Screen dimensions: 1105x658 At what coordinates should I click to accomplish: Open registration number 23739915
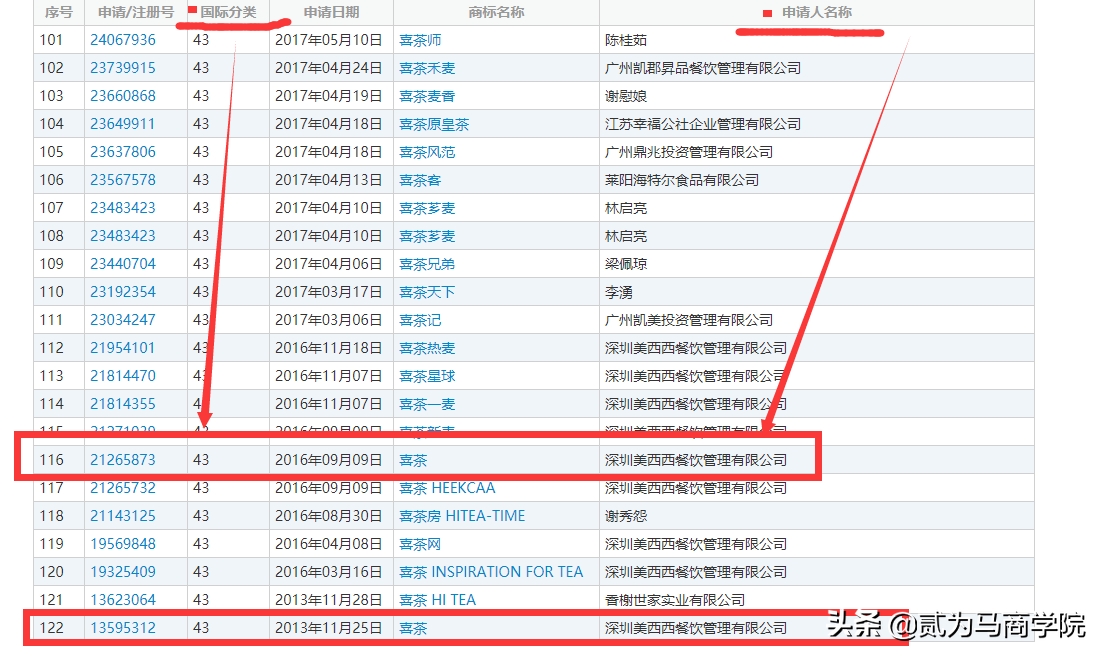[x=123, y=68]
